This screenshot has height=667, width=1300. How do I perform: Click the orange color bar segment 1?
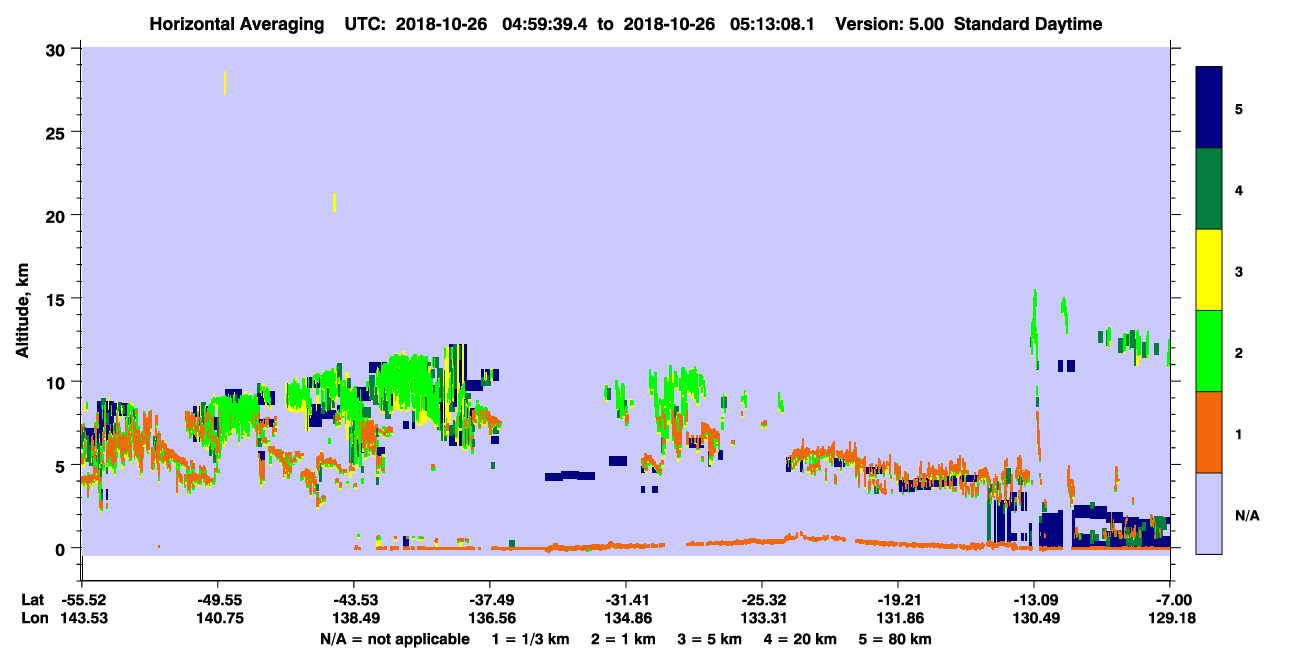pyautogui.click(x=1209, y=432)
